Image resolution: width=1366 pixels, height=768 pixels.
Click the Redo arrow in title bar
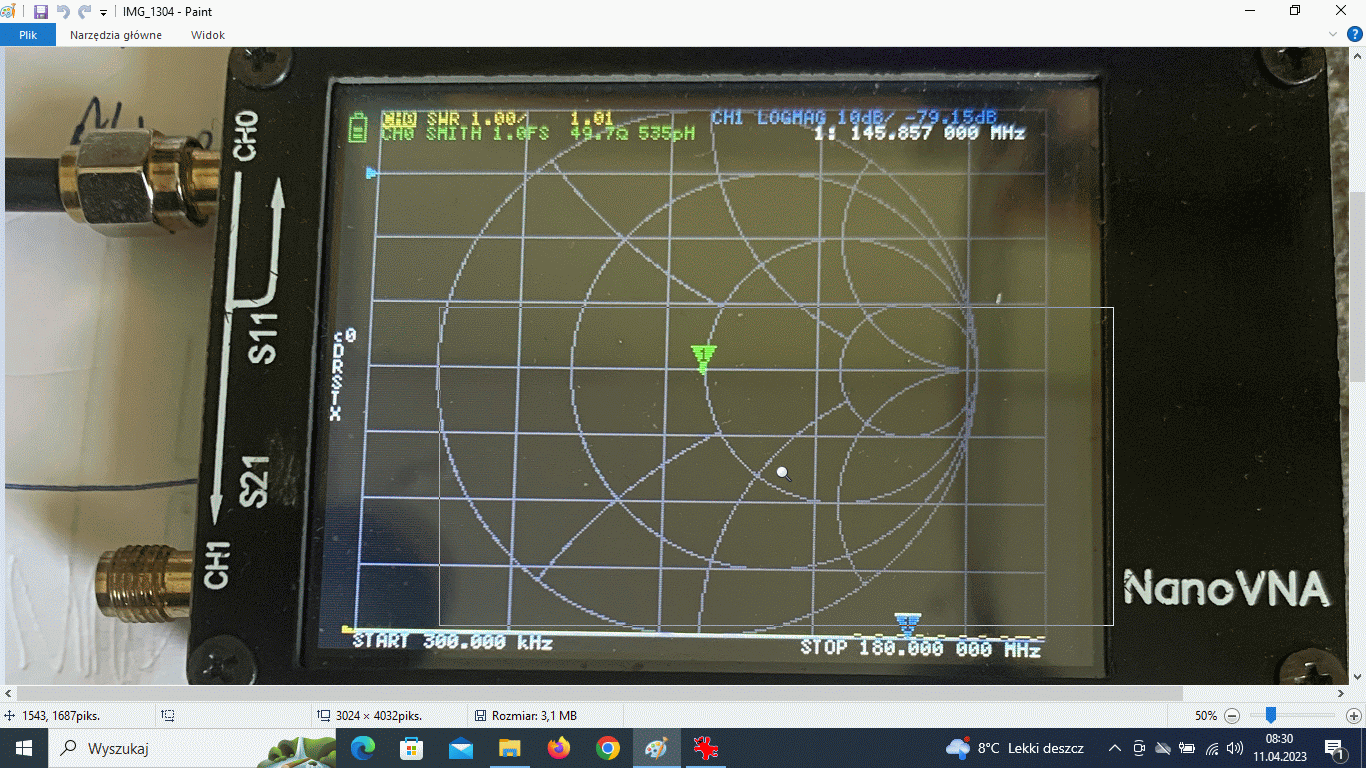[x=85, y=12]
